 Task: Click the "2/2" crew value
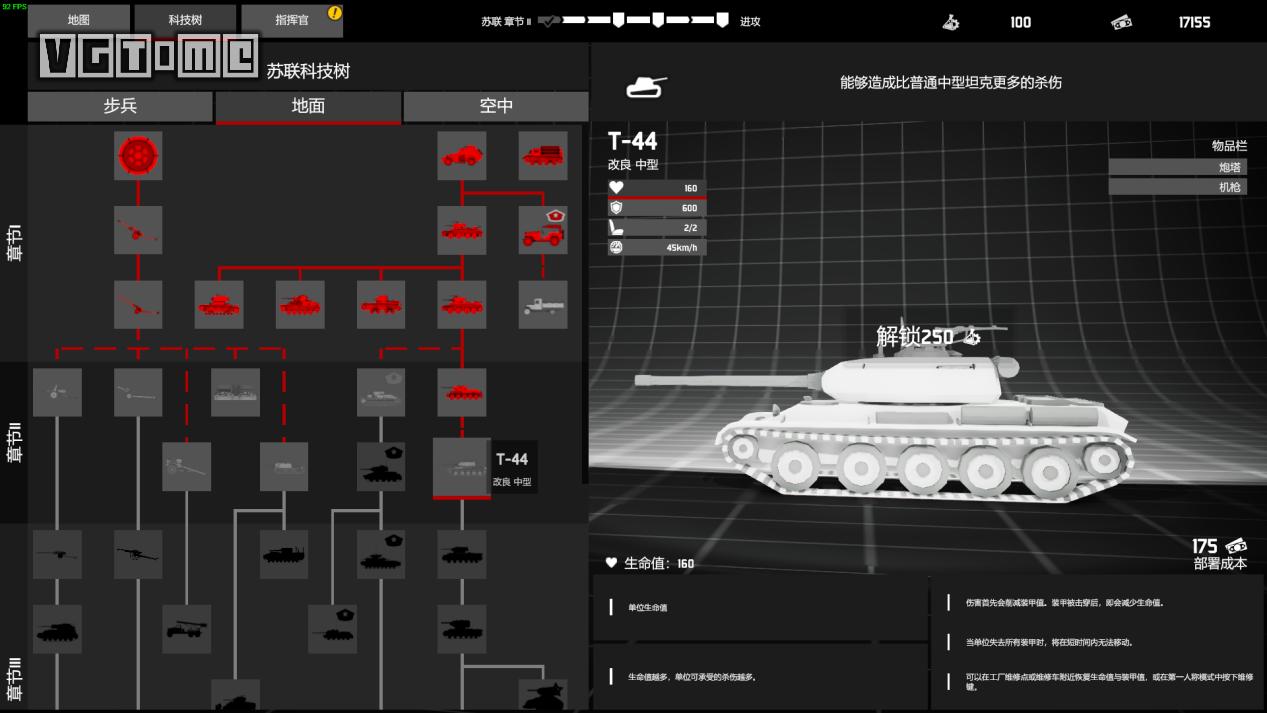click(690, 228)
